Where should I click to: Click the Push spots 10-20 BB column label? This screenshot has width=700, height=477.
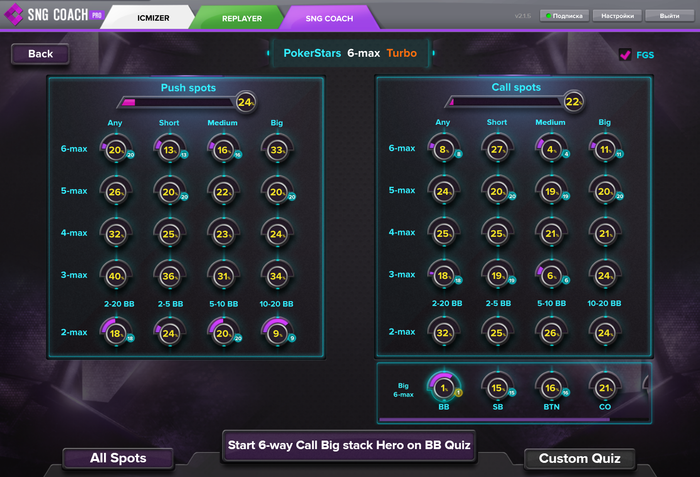click(x=276, y=304)
